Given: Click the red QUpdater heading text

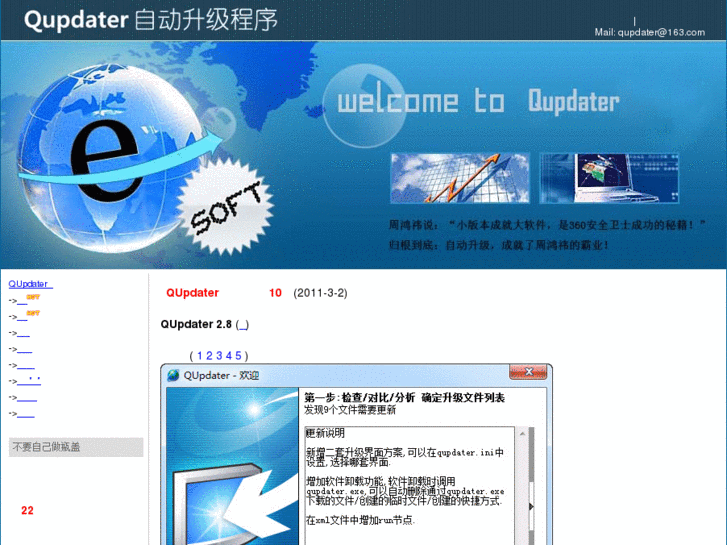Looking at the screenshot, I should click(192, 293).
